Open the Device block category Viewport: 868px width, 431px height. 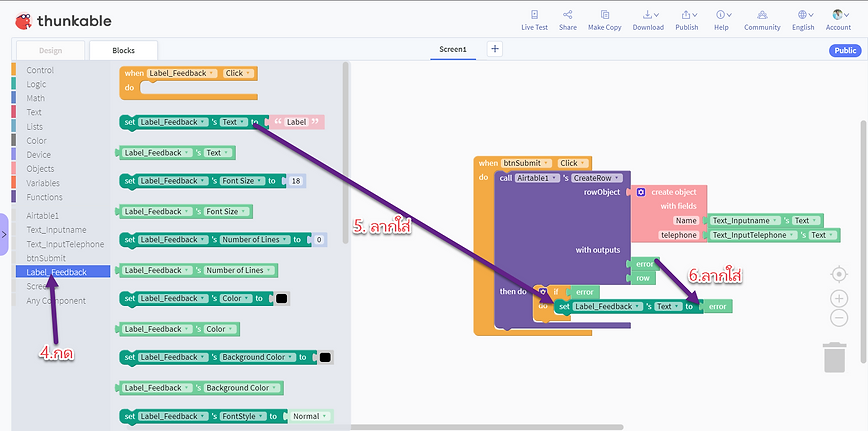coord(38,155)
